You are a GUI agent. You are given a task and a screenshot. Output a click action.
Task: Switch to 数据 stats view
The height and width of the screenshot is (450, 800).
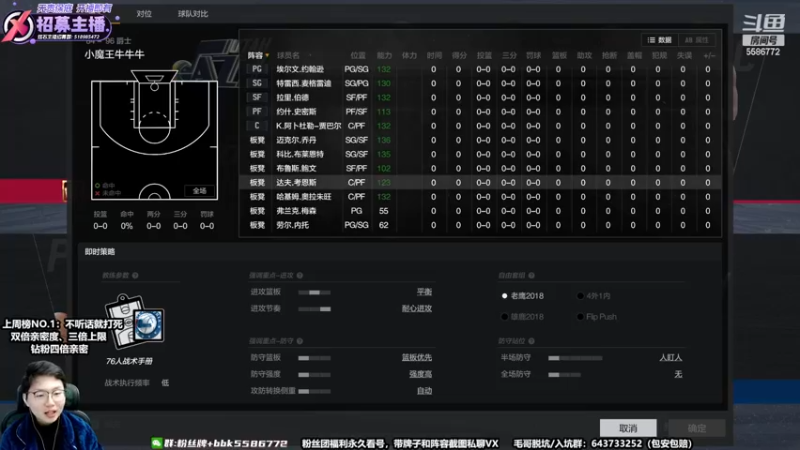click(x=660, y=40)
